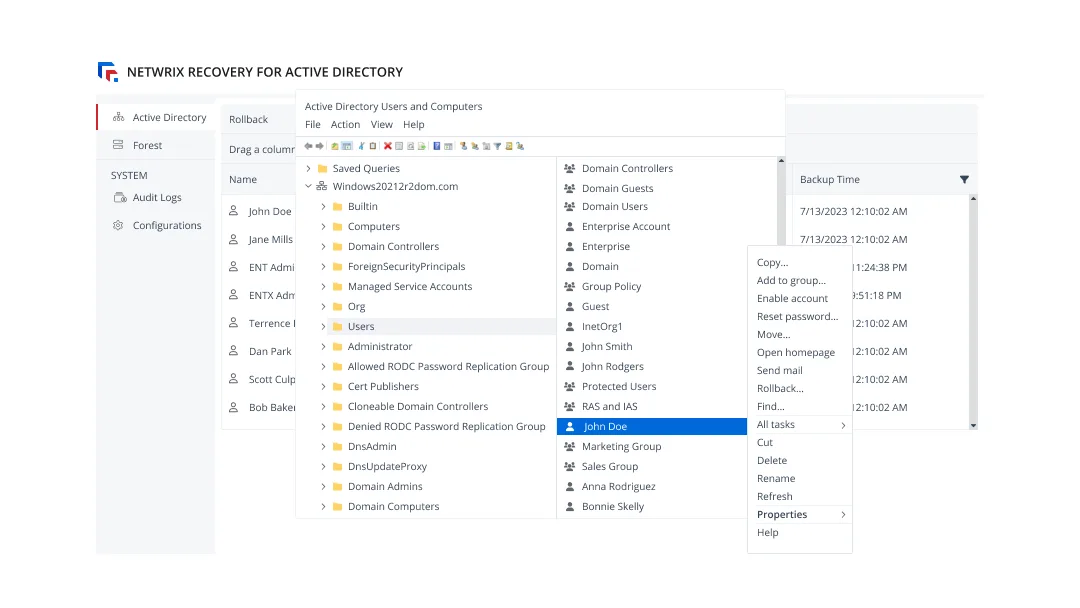
Task: Select the Org folder in tree
Action: click(x=356, y=306)
